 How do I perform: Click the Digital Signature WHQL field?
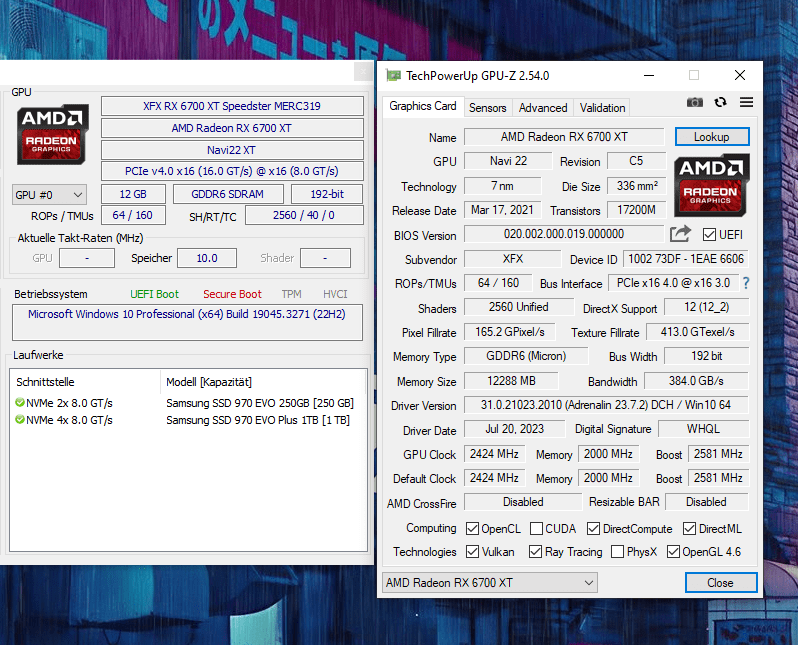pos(703,429)
